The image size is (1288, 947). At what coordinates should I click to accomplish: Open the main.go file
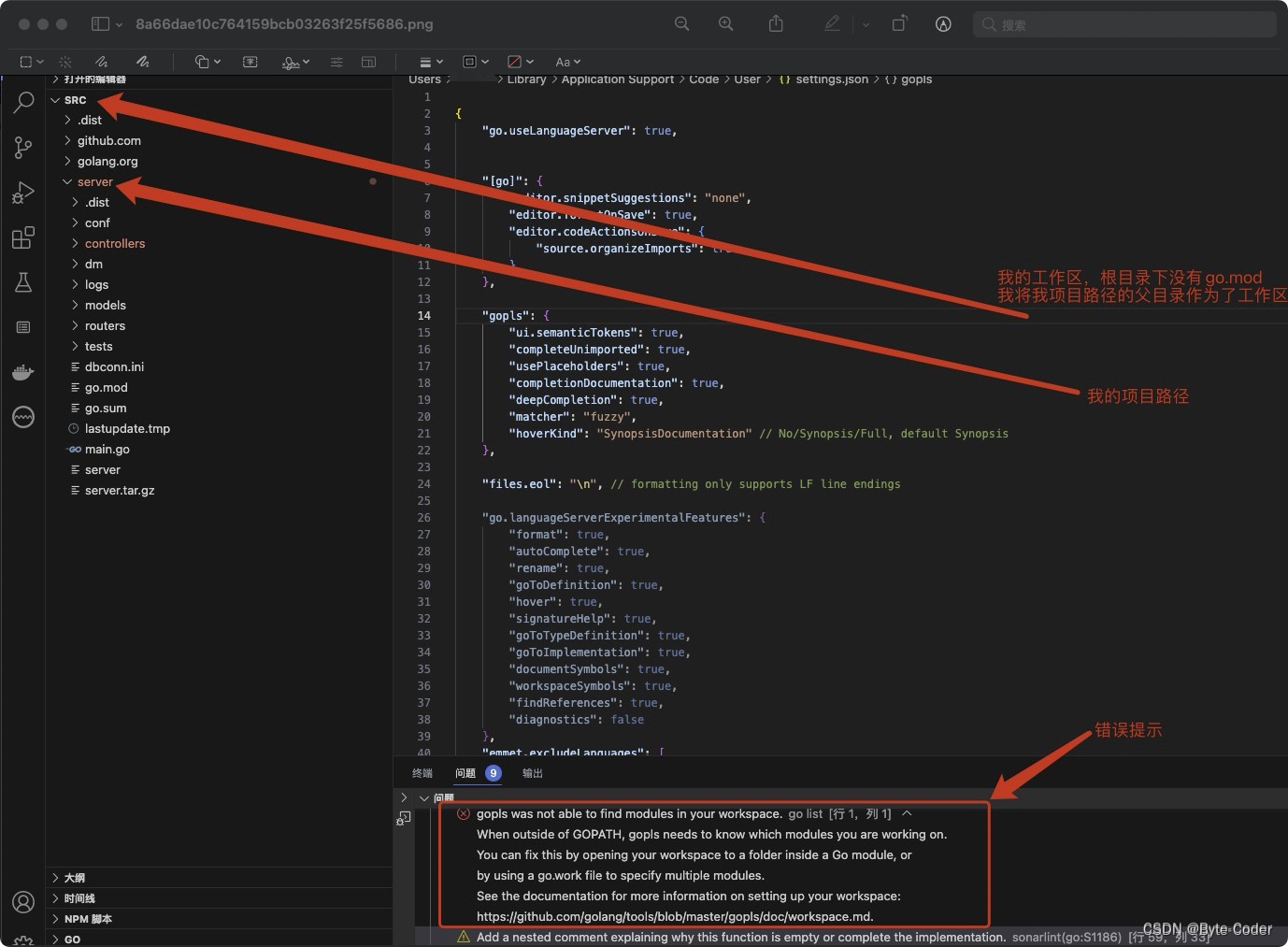click(x=107, y=450)
